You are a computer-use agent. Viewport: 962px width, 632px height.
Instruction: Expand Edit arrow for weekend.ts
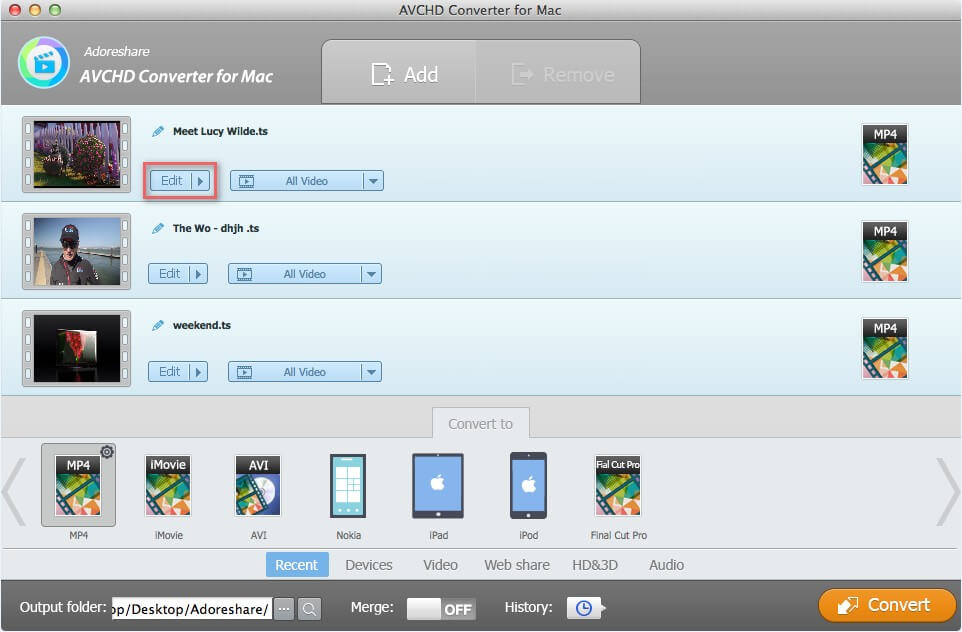tap(199, 372)
